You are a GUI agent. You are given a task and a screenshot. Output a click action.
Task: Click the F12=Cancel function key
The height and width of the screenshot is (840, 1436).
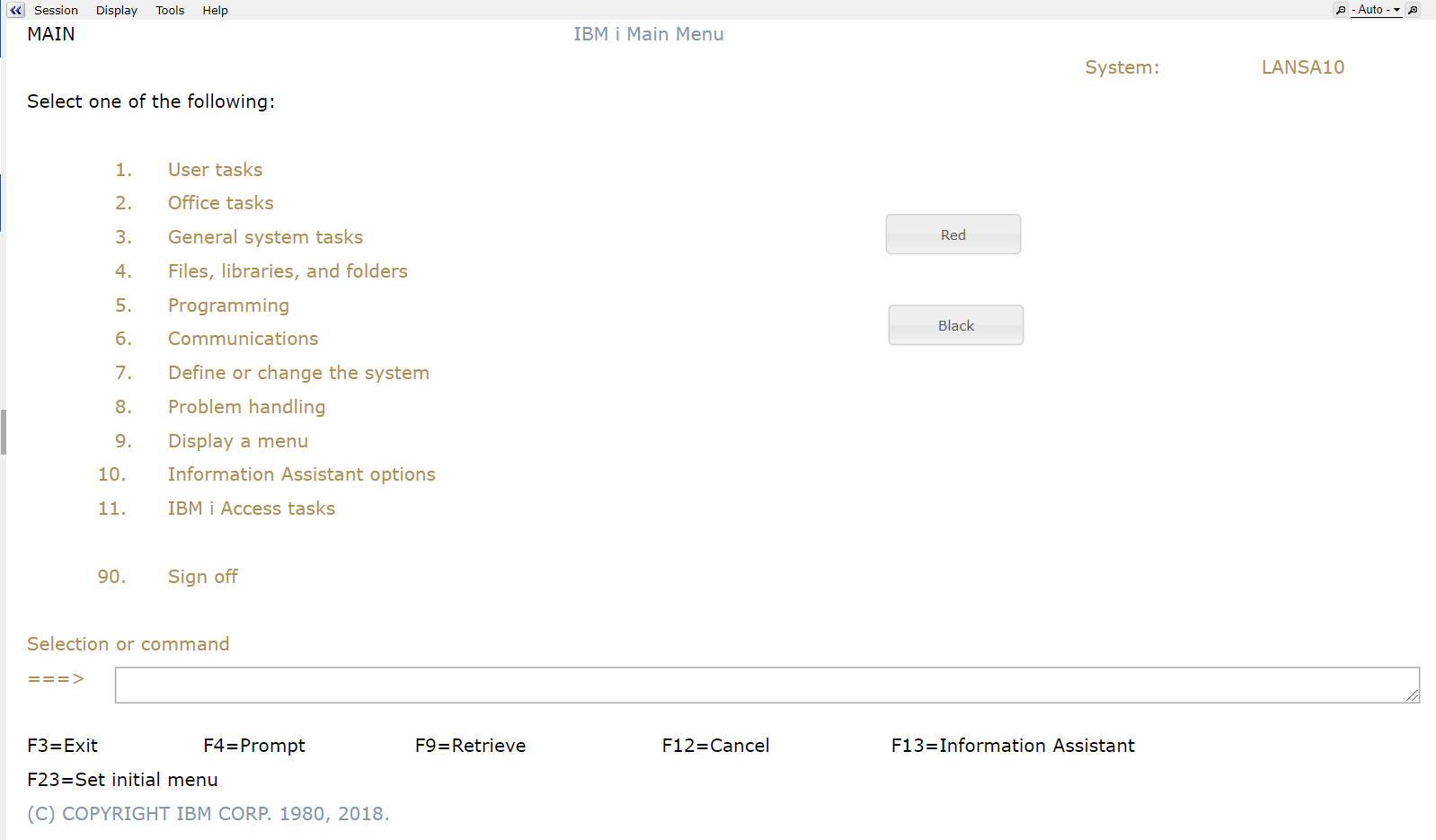[x=715, y=746]
